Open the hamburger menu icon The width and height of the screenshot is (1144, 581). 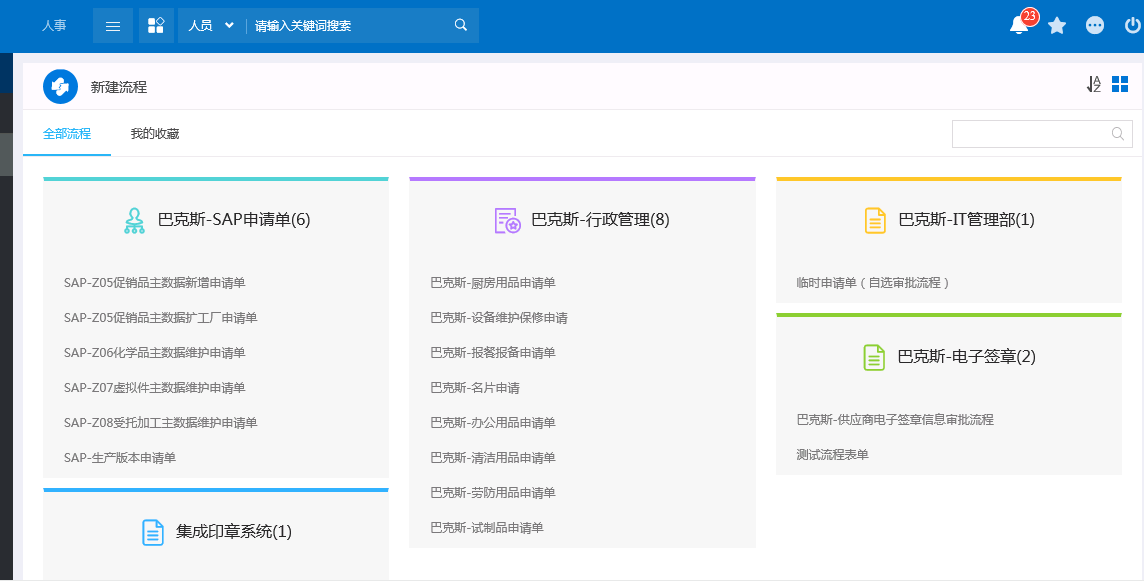click(x=113, y=26)
